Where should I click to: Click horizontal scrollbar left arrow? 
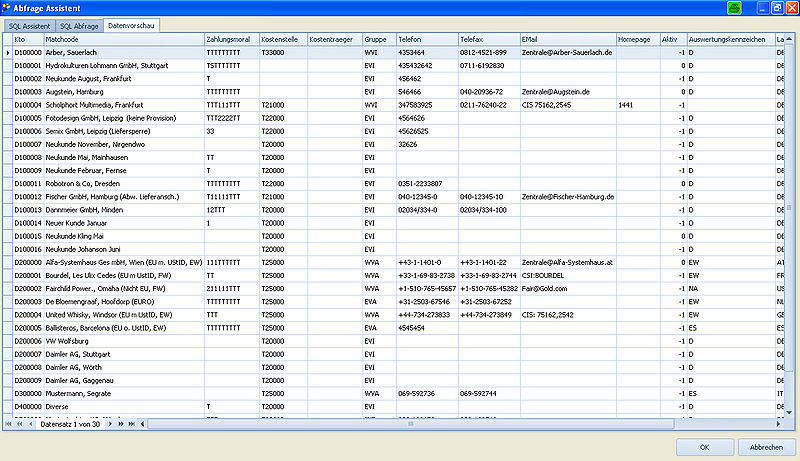coord(142,424)
